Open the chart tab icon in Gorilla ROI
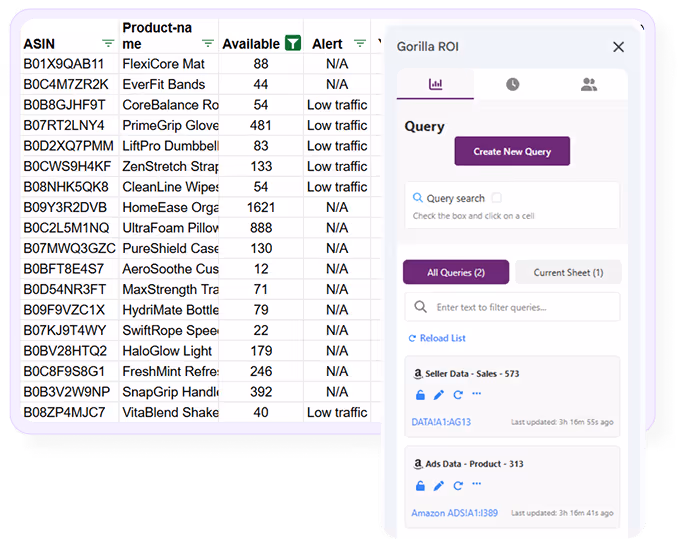This screenshot has height=539, width=687. pos(435,84)
